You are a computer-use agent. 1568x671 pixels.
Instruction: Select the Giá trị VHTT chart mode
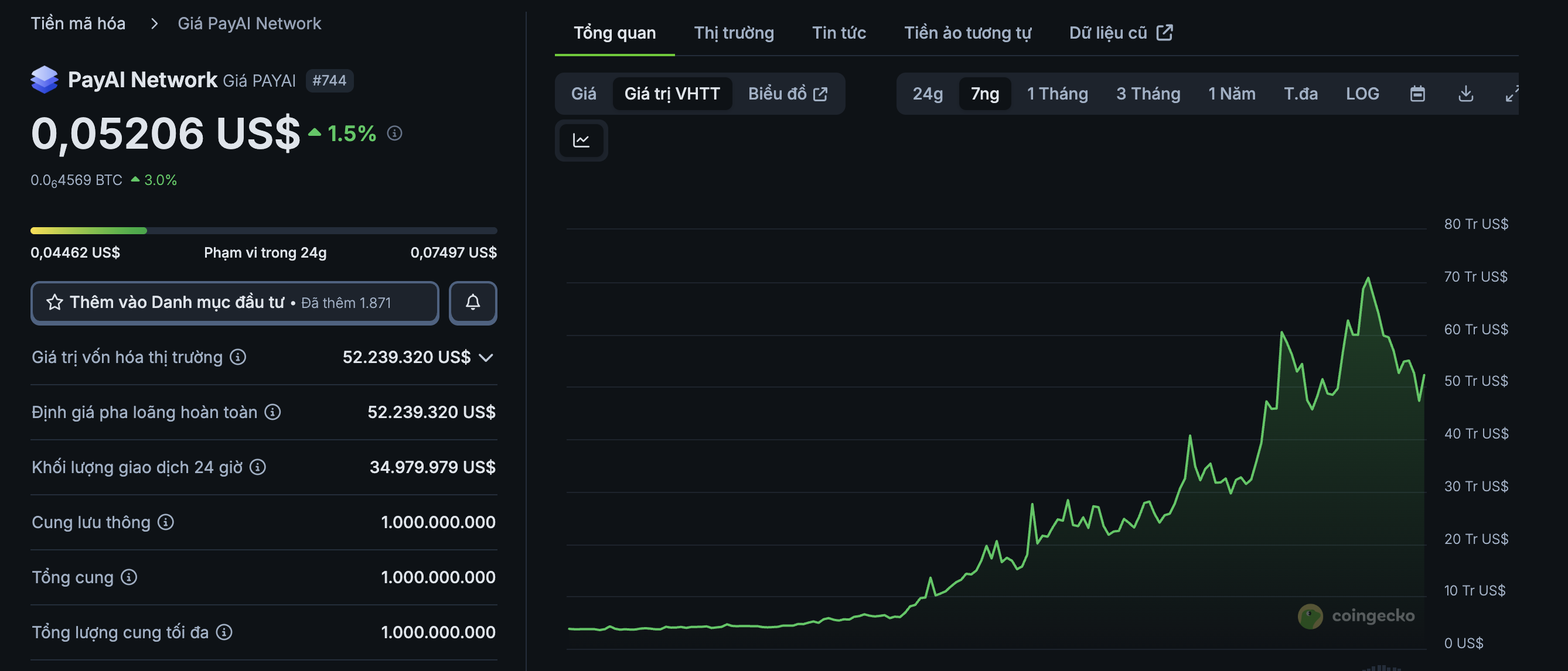pyautogui.click(x=672, y=93)
